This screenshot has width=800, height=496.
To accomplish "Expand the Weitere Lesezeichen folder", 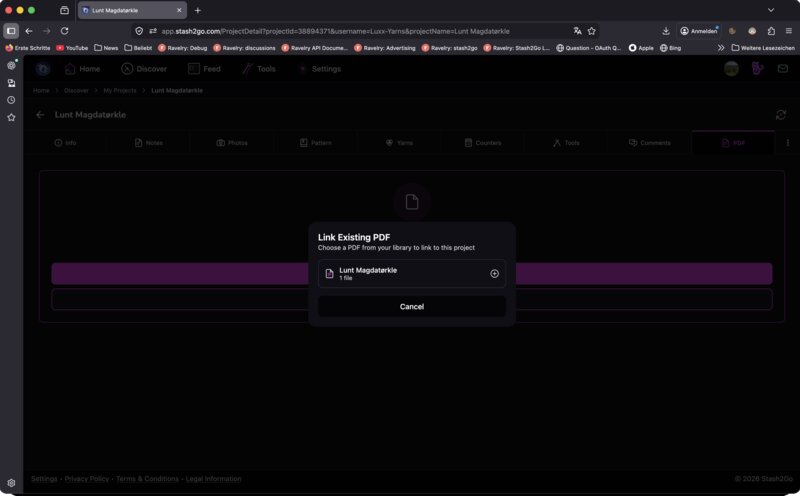I will [x=763, y=48].
